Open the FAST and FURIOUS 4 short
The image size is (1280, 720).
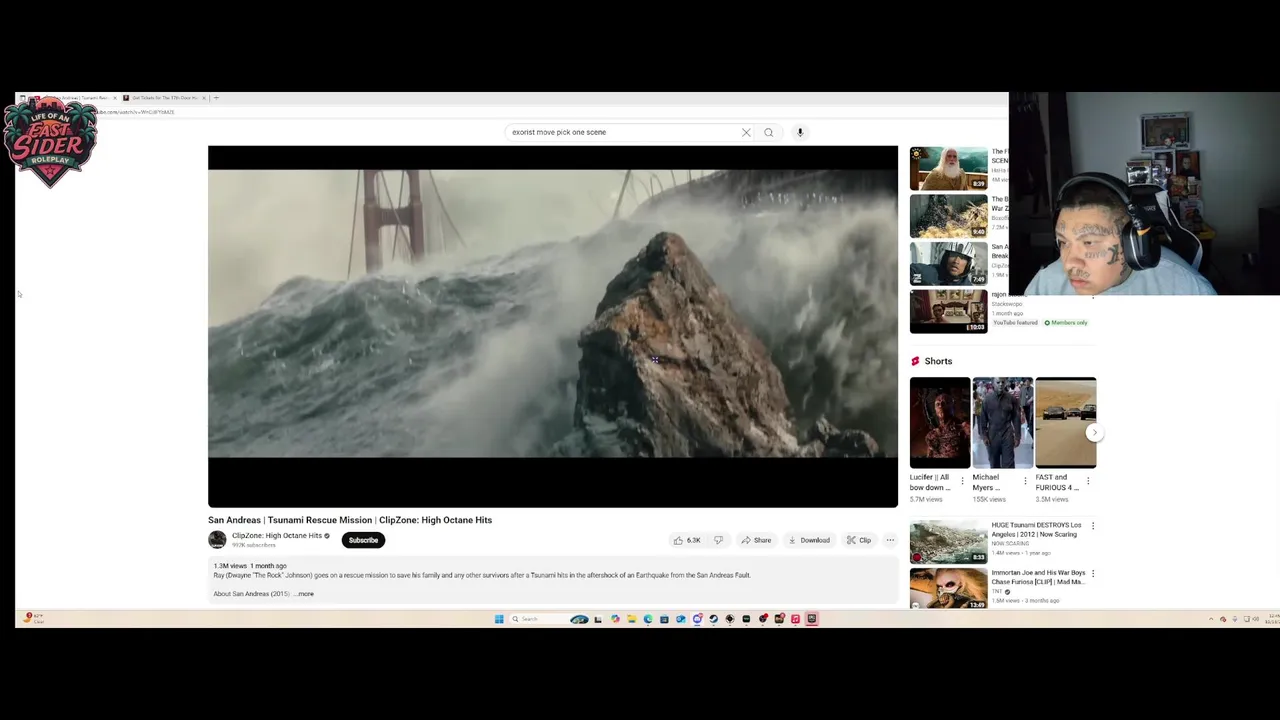click(1066, 422)
